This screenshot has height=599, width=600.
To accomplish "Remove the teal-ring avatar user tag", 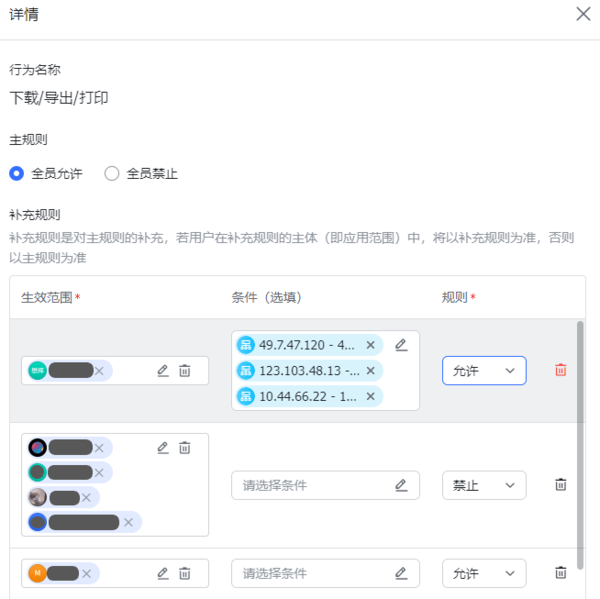I will (99, 473).
